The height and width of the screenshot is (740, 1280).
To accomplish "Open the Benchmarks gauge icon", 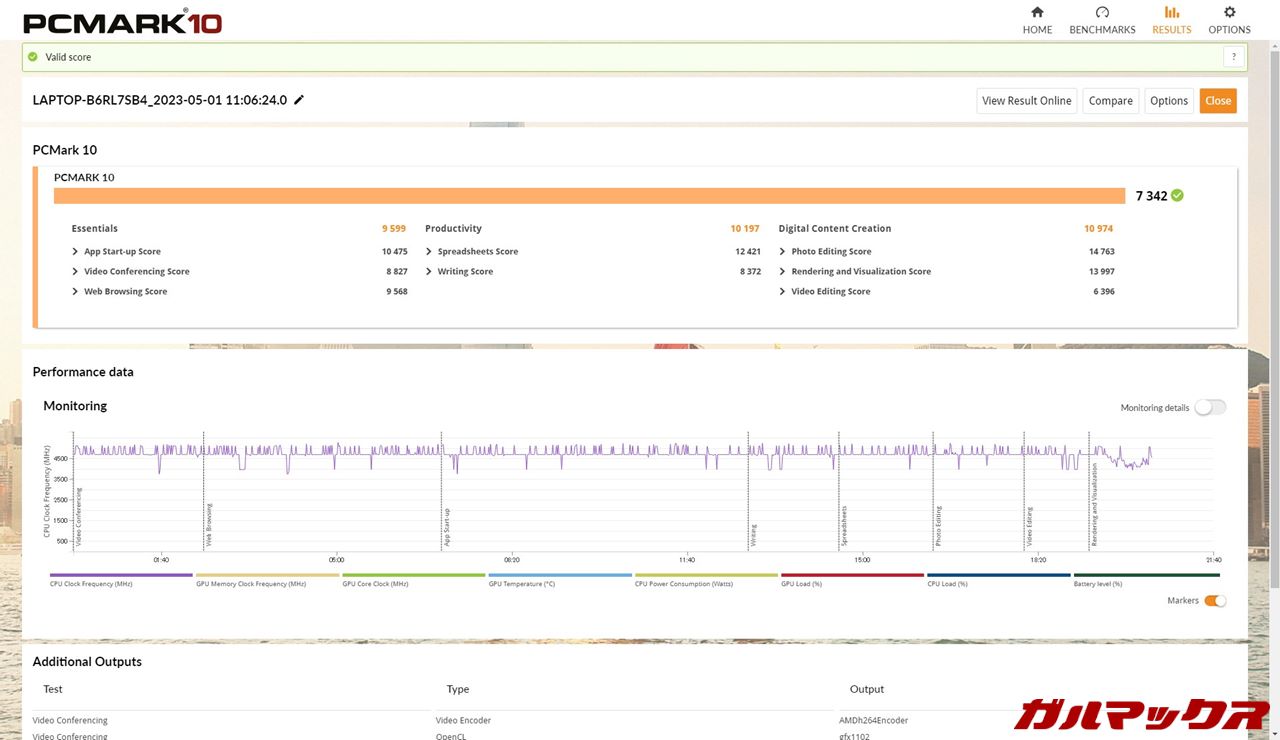I will tap(1102, 13).
